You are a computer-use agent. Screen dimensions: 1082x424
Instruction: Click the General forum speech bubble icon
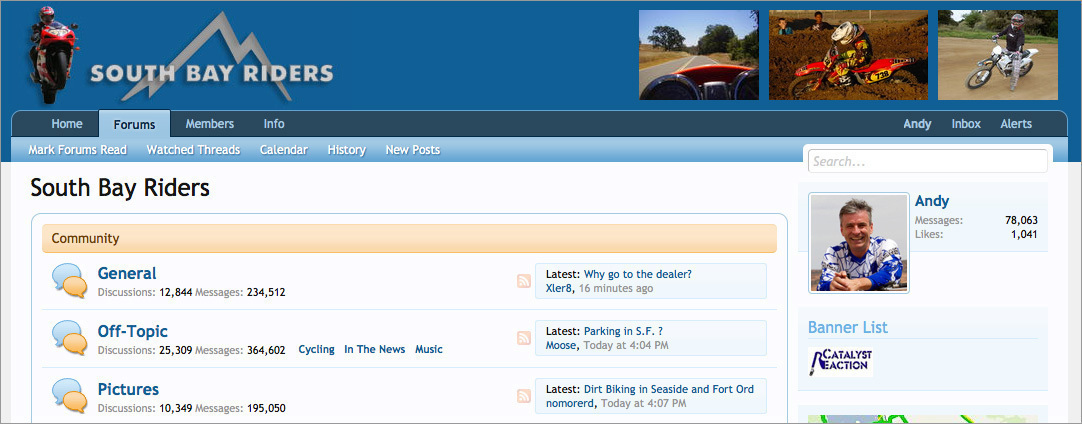coord(70,280)
